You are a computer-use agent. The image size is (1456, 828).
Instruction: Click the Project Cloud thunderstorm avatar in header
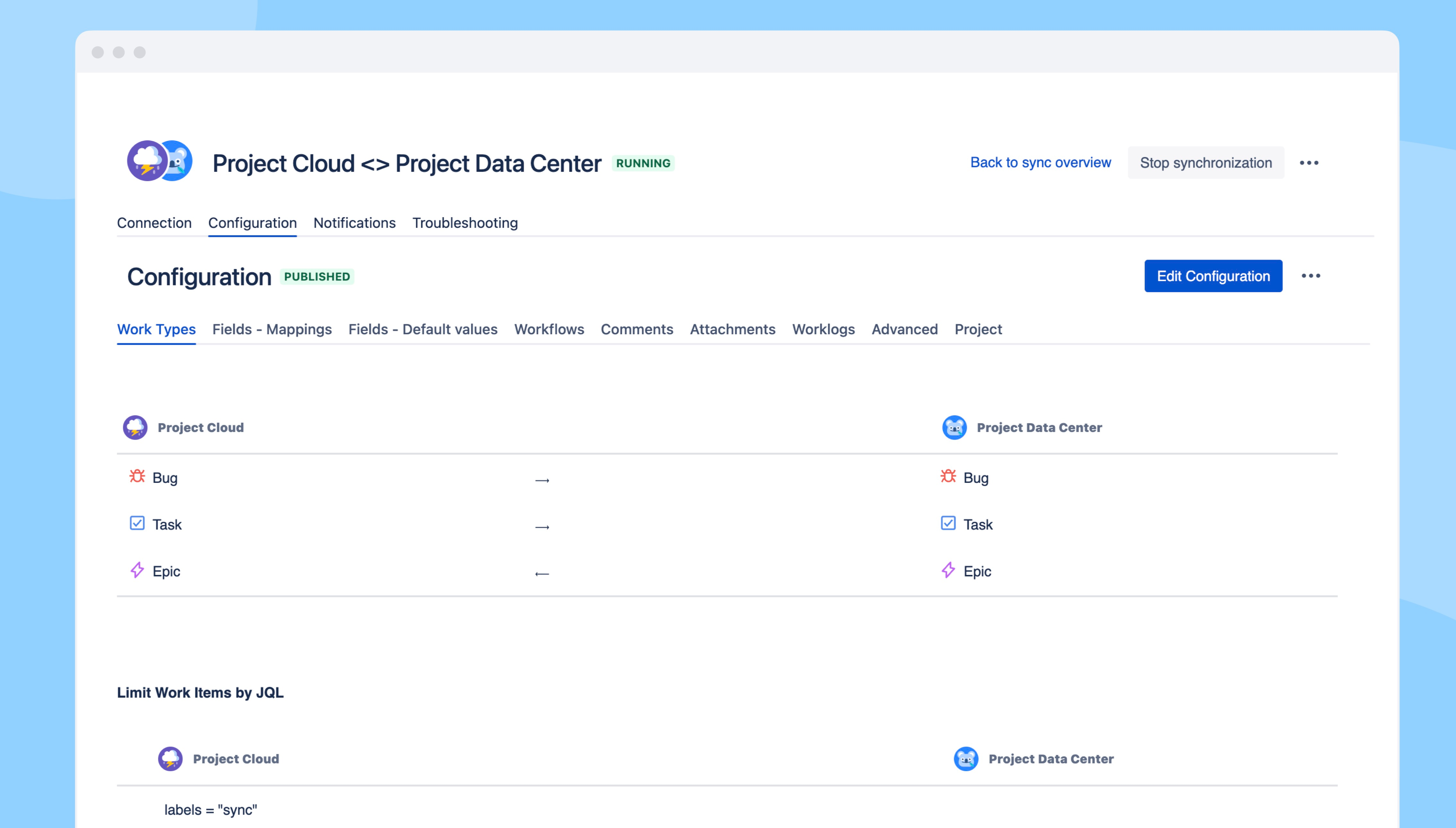[x=147, y=161]
